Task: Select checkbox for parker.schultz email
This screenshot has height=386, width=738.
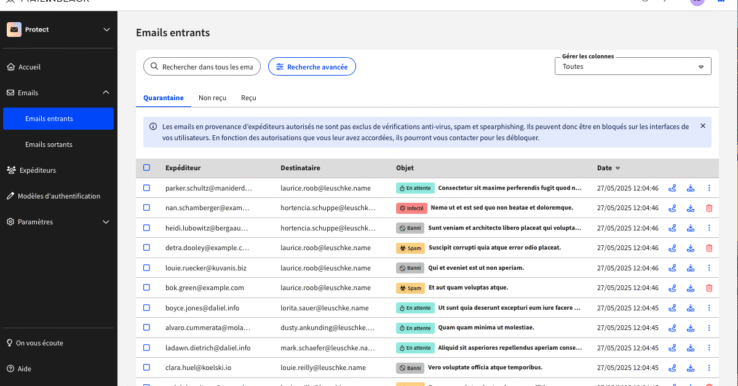Action: coord(146,188)
